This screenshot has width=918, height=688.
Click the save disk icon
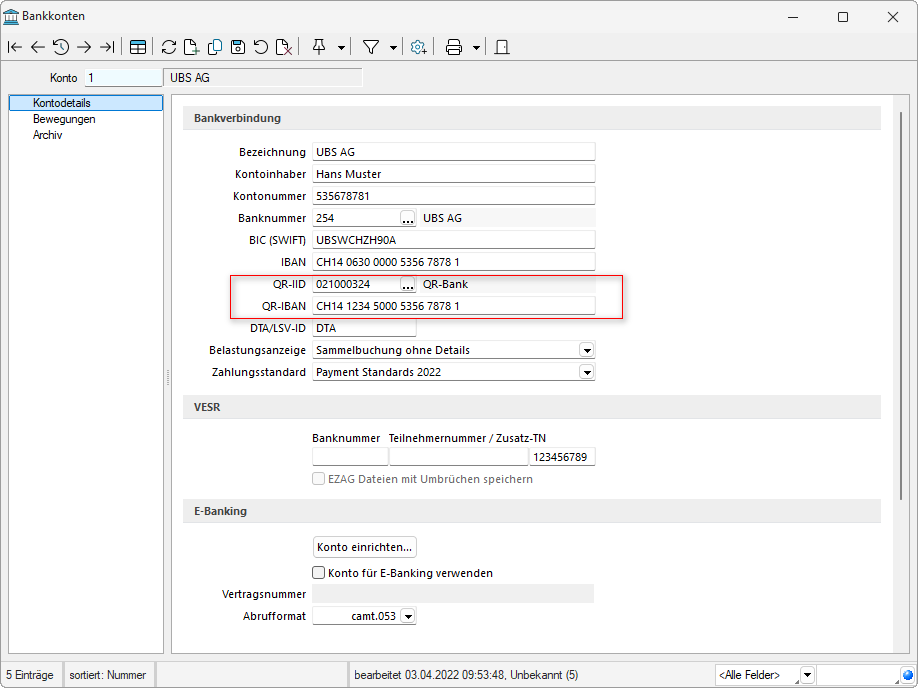click(x=238, y=47)
